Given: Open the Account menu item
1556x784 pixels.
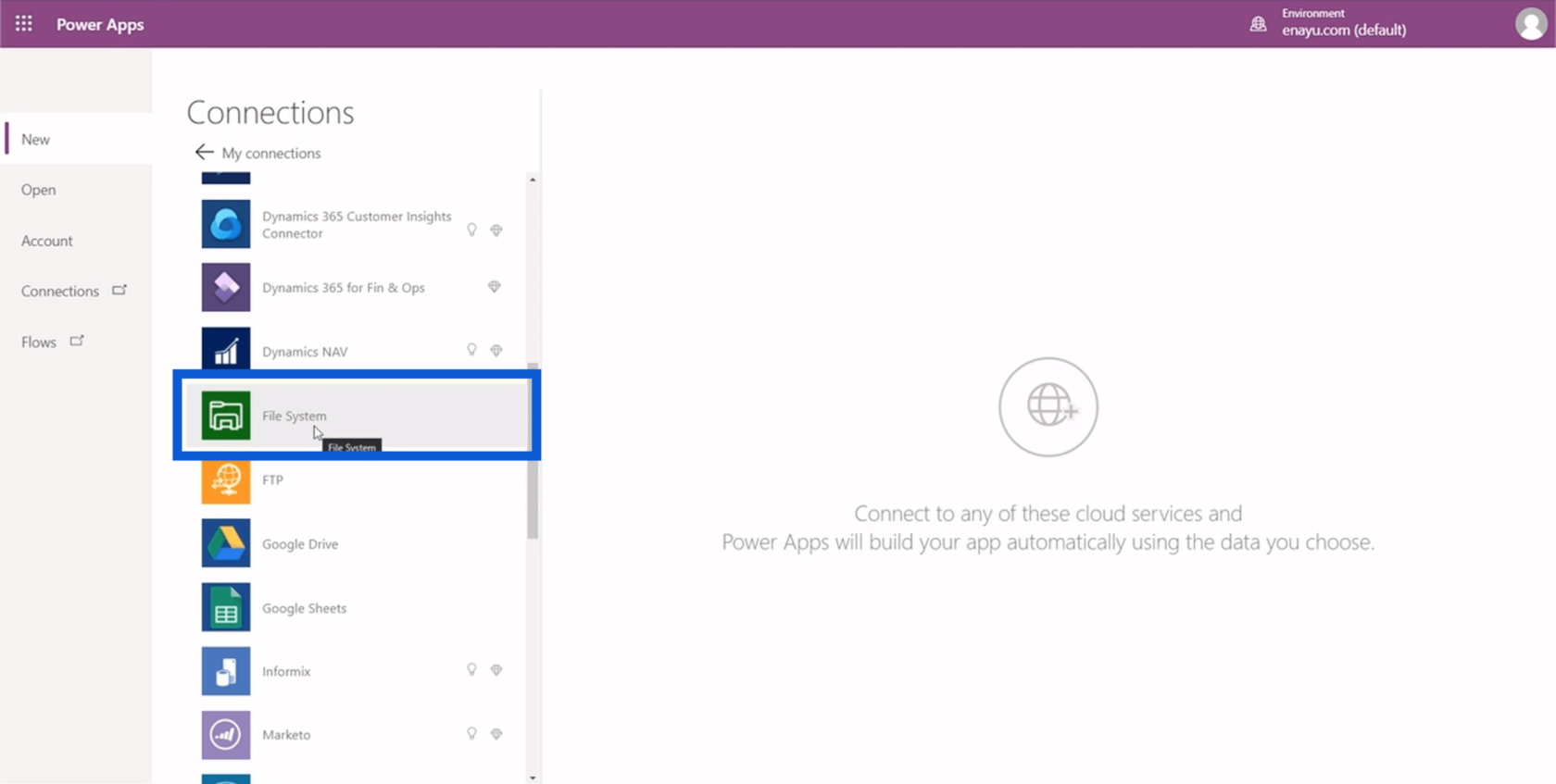Looking at the screenshot, I should (78, 241).
